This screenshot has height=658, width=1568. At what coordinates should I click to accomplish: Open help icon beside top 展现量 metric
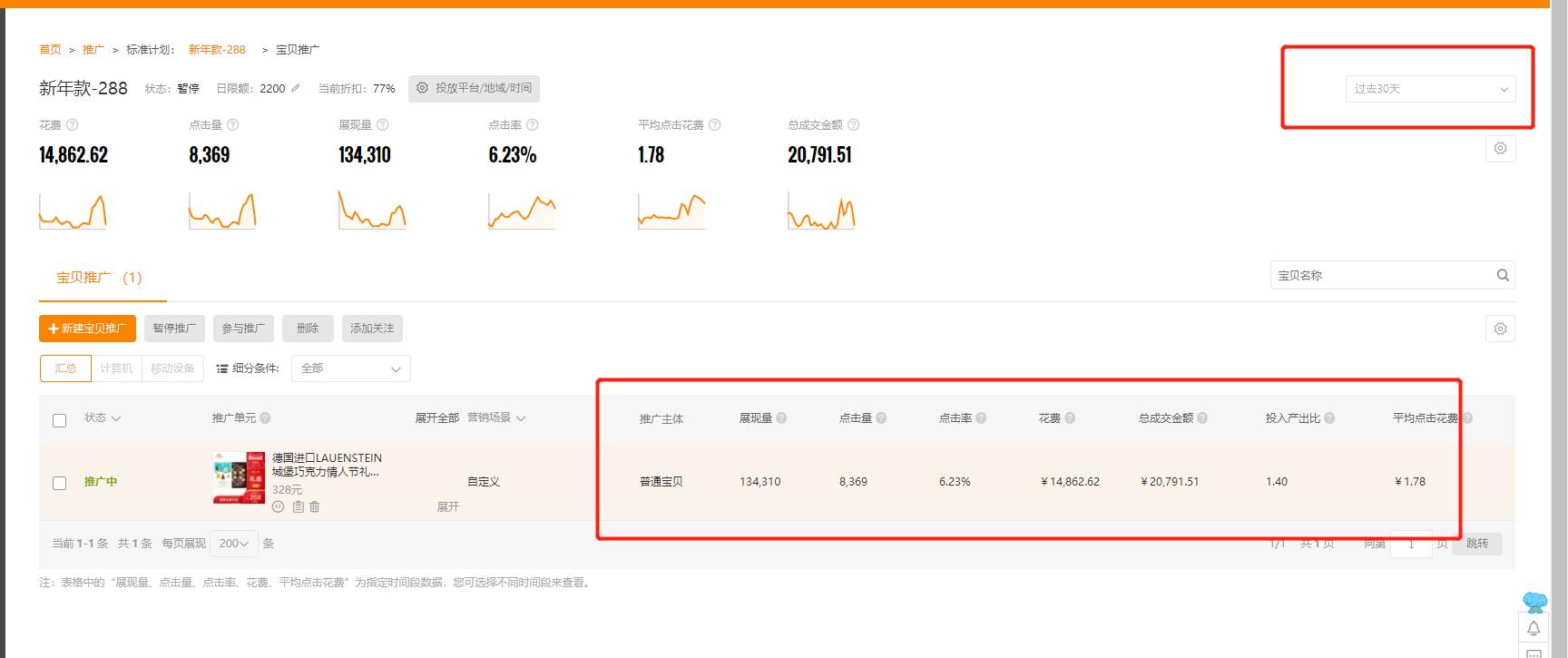click(383, 125)
